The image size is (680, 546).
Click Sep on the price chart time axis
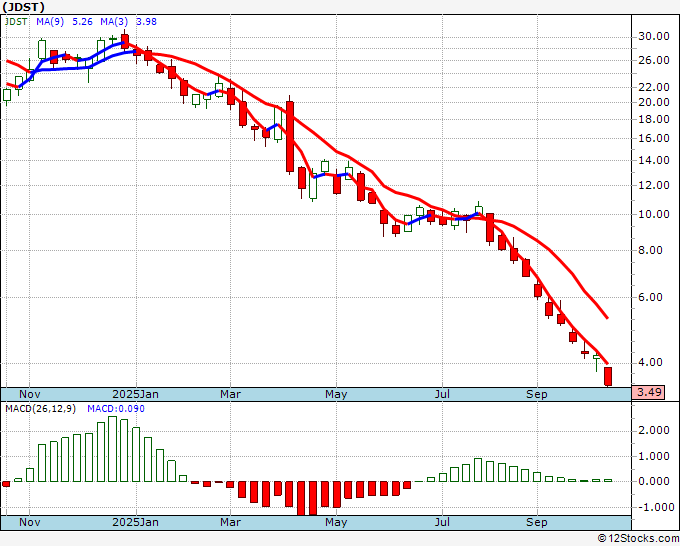tap(537, 394)
